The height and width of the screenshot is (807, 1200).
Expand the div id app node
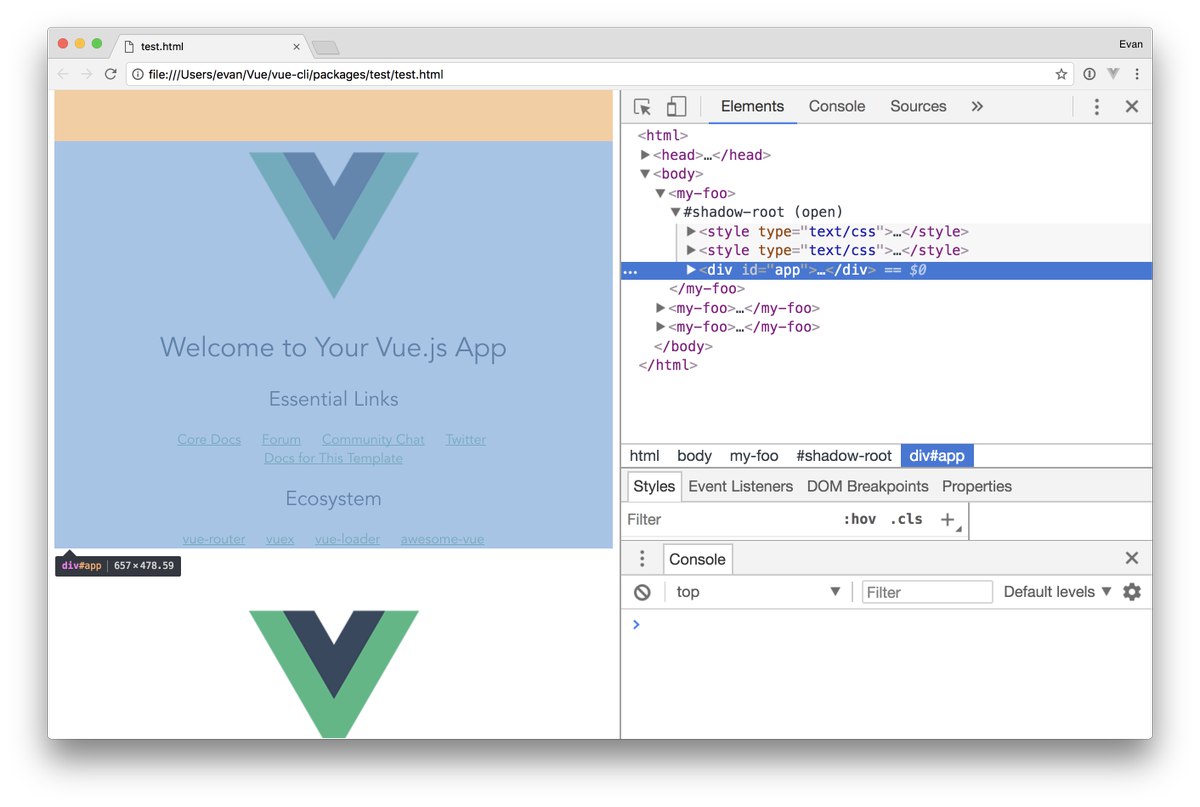pyautogui.click(x=691, y=270)
